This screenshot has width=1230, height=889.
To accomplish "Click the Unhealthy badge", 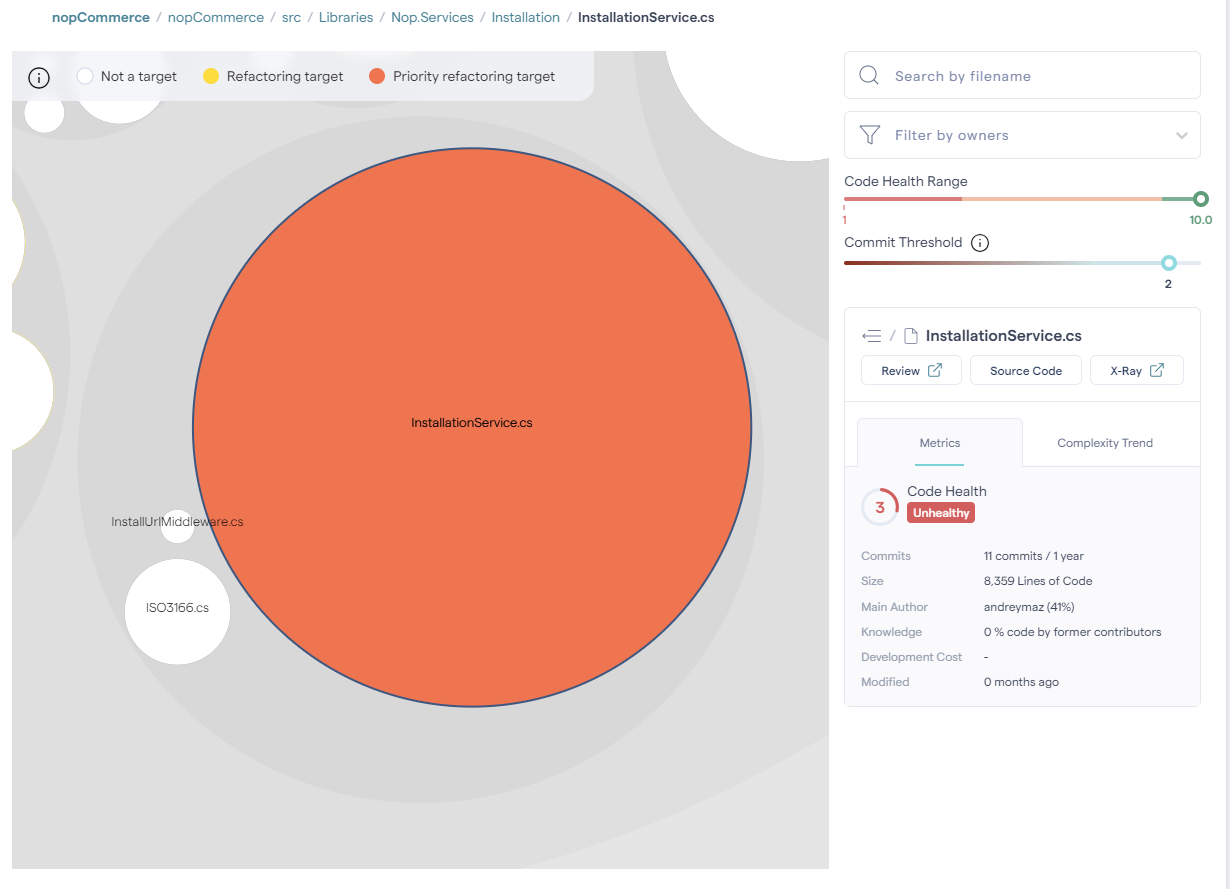I will pyautogui.click(x=941, y=513).
